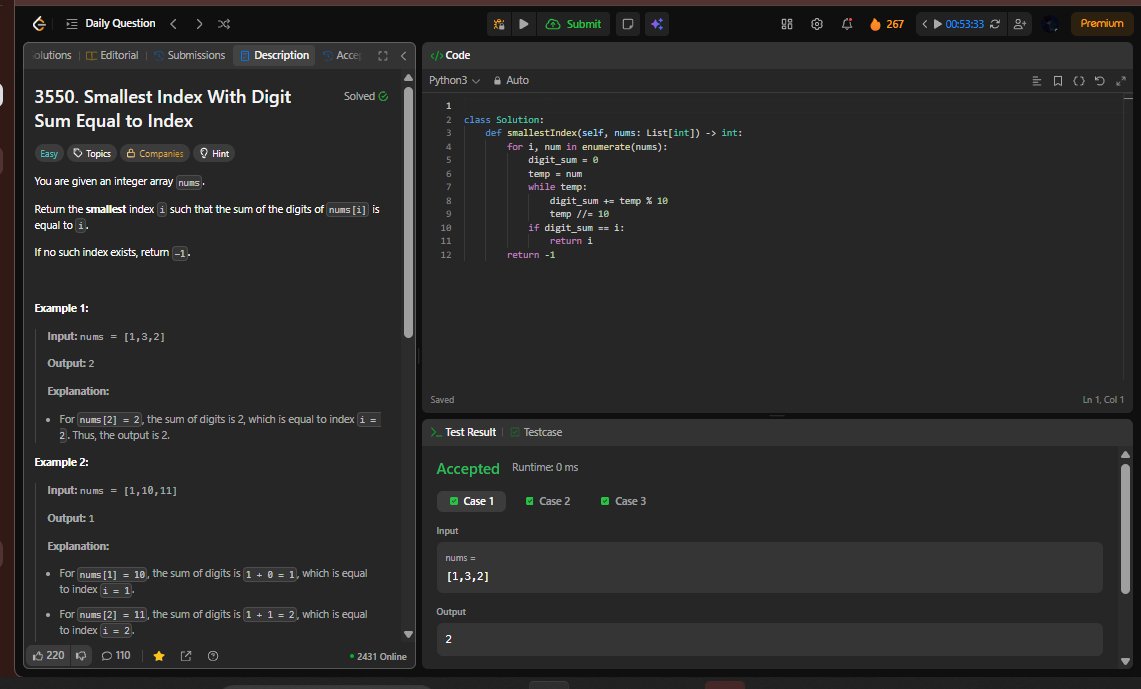Switch to the Editorial tab
The image size is (1141, 689).
coord(113,55)
